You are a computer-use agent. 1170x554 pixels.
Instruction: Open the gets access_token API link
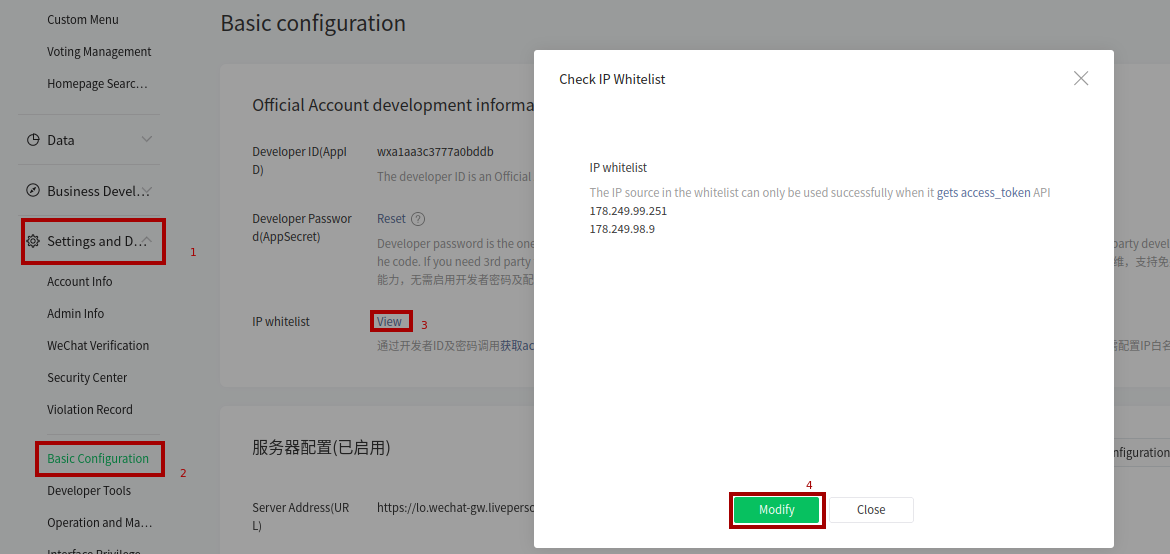(x=983, y=193)
